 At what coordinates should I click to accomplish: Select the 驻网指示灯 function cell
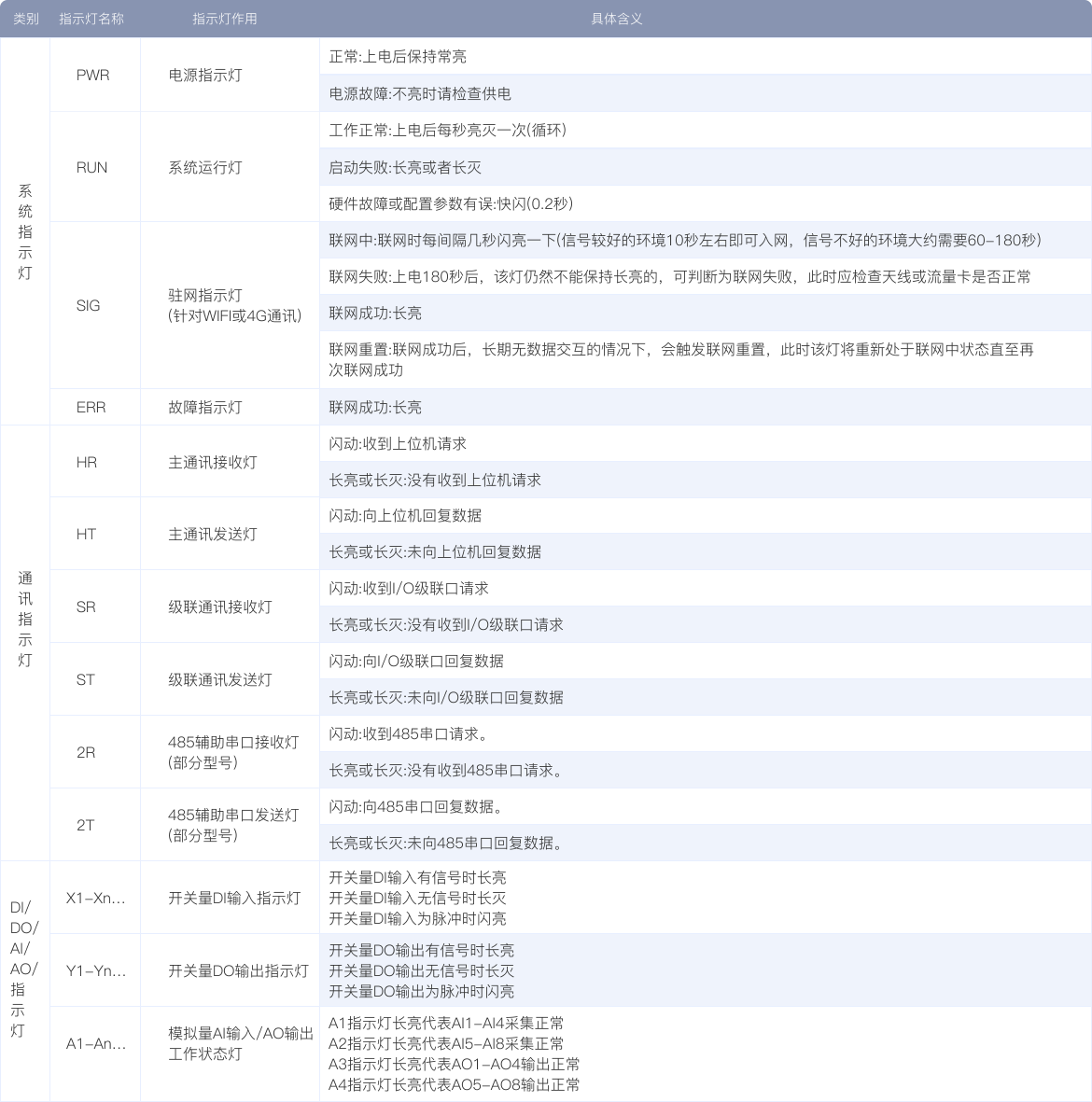(229, 305)
